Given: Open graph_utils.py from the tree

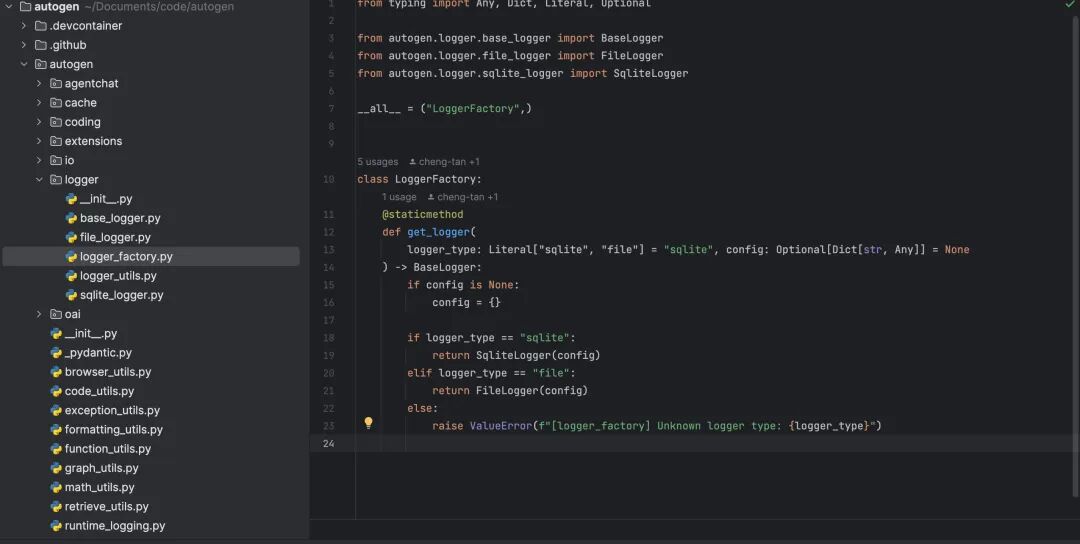Looking at the screenshot, I should 101,468.
